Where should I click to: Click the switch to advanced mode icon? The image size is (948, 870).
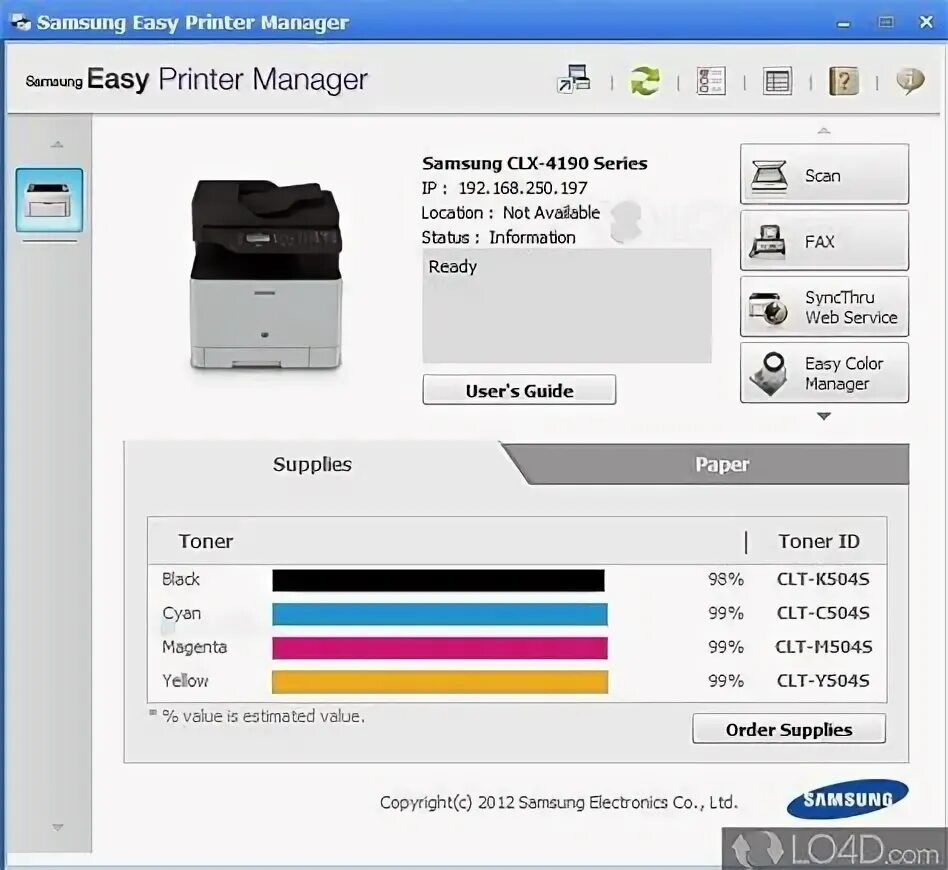tap(573, 79)
